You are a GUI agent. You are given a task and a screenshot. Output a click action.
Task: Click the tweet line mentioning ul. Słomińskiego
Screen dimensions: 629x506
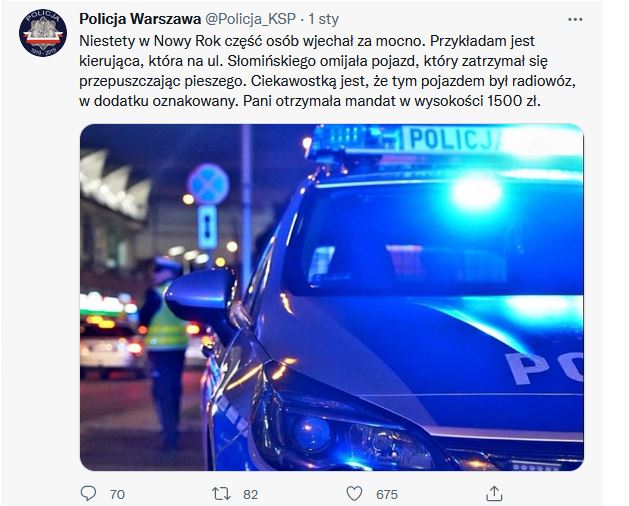click(x=313, y=61)
